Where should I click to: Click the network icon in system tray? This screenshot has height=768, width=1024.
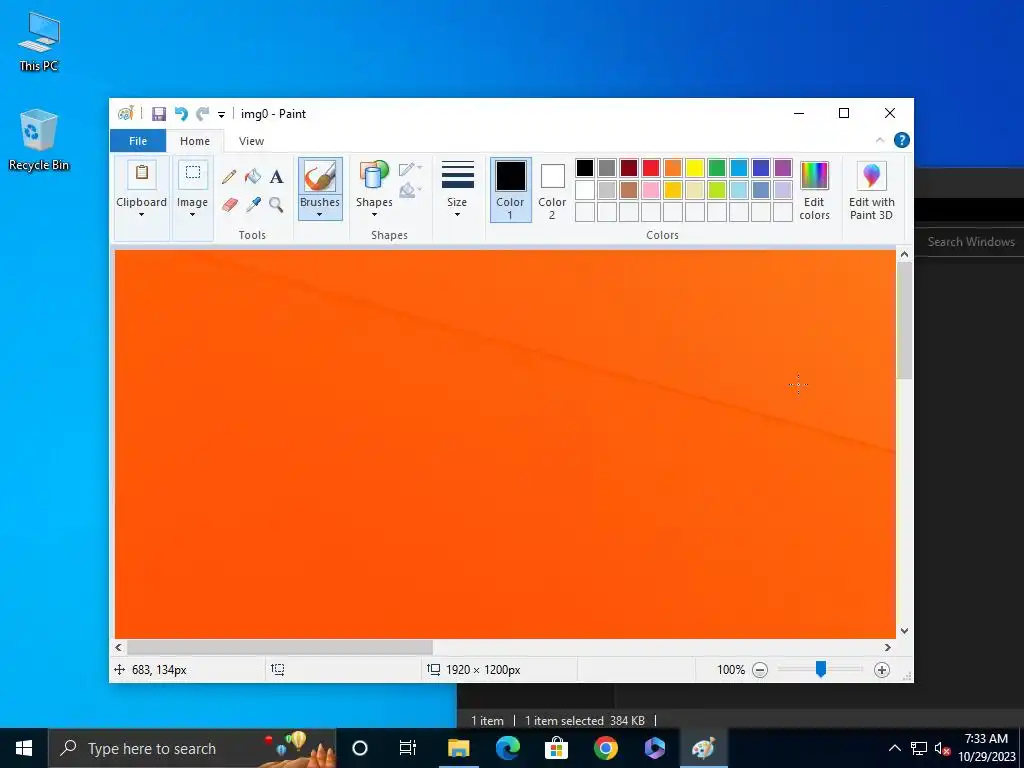[x=919, y=748]
